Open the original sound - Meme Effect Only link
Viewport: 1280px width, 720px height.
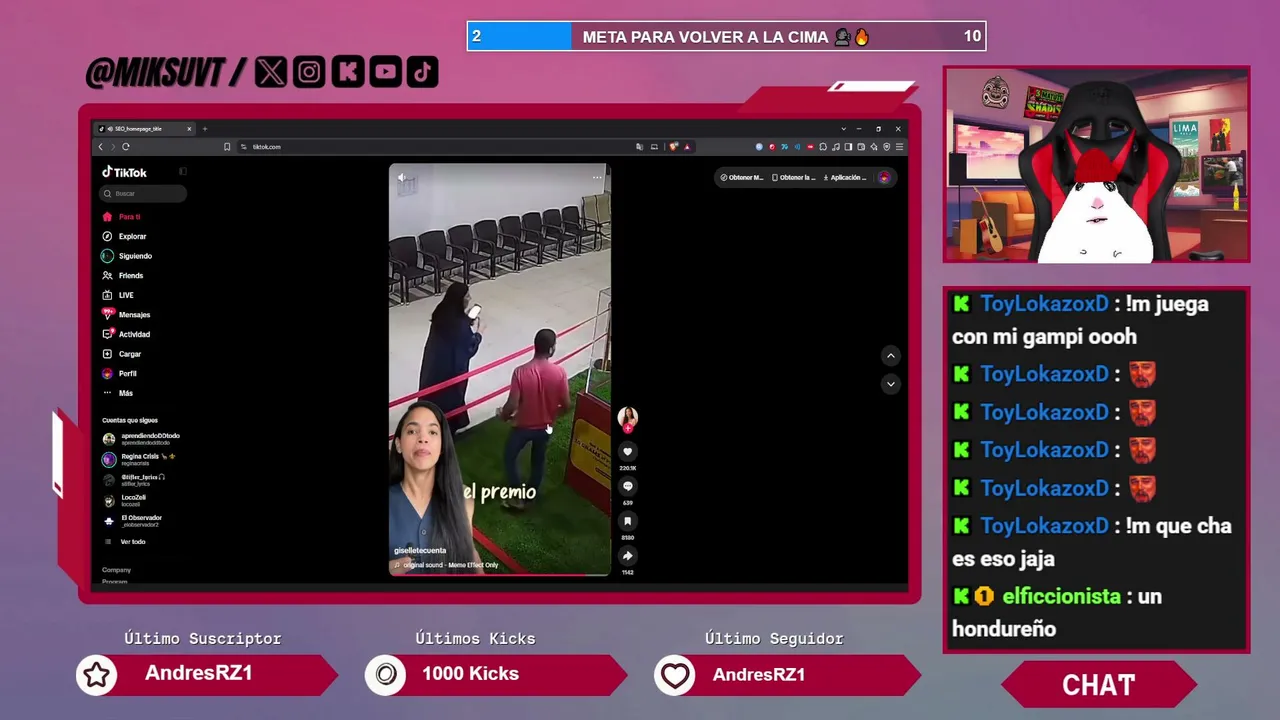446,565
